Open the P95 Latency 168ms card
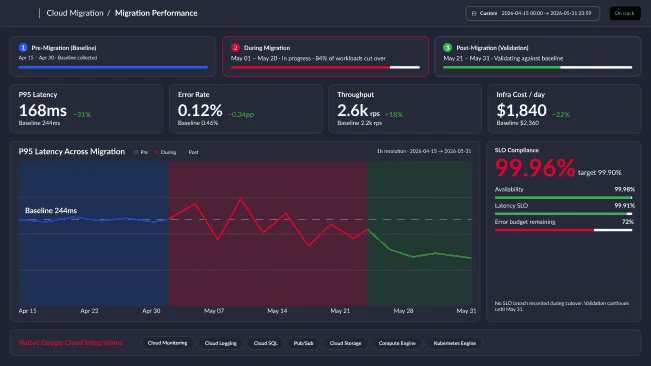 pyautogui.click(x=86, y=109)
